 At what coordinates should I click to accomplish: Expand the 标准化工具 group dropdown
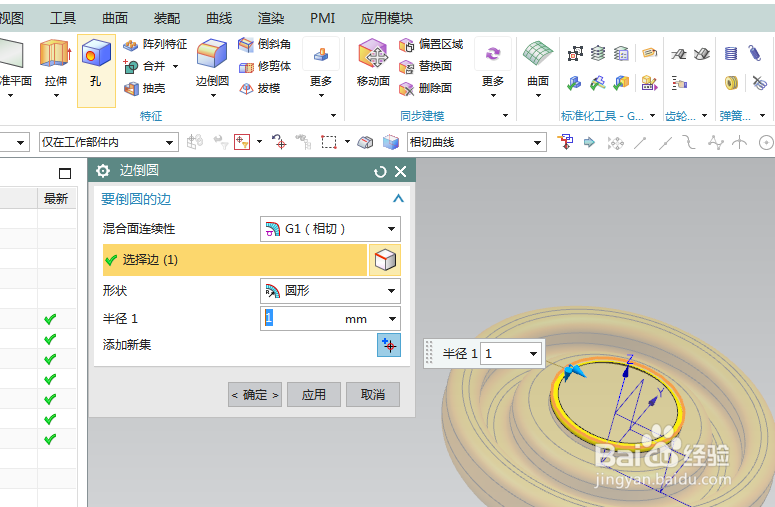coord(652,116)
